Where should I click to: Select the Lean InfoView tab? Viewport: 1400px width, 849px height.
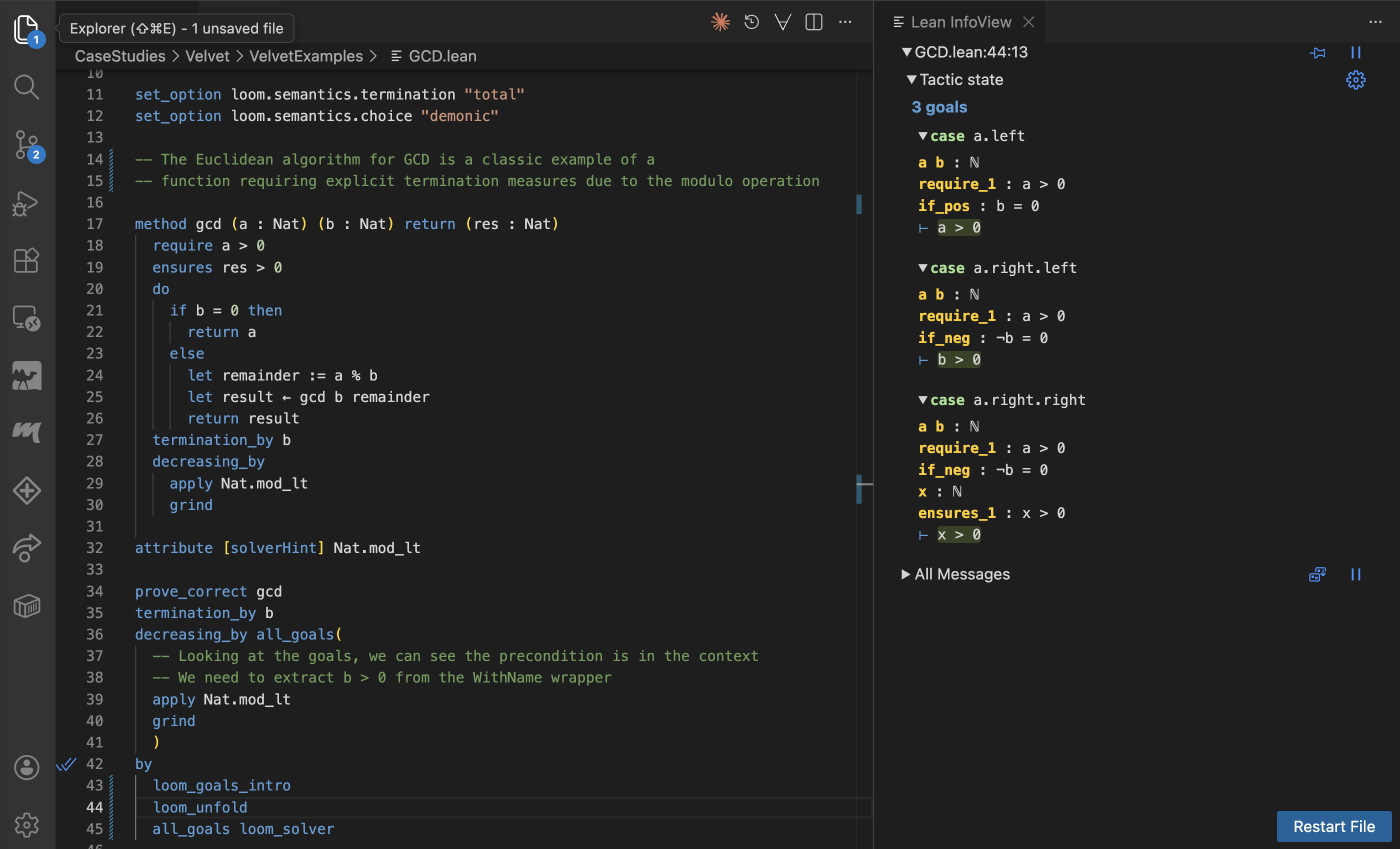[960, 22]
